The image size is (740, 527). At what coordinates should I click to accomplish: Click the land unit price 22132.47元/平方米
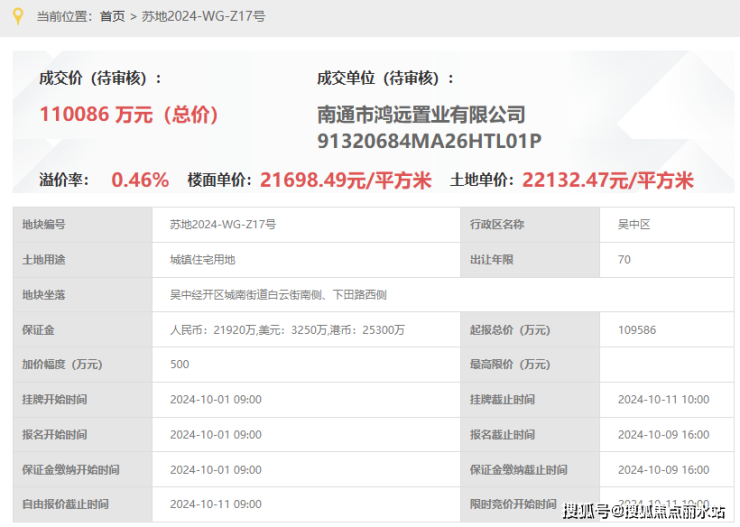tap(608, 180)
